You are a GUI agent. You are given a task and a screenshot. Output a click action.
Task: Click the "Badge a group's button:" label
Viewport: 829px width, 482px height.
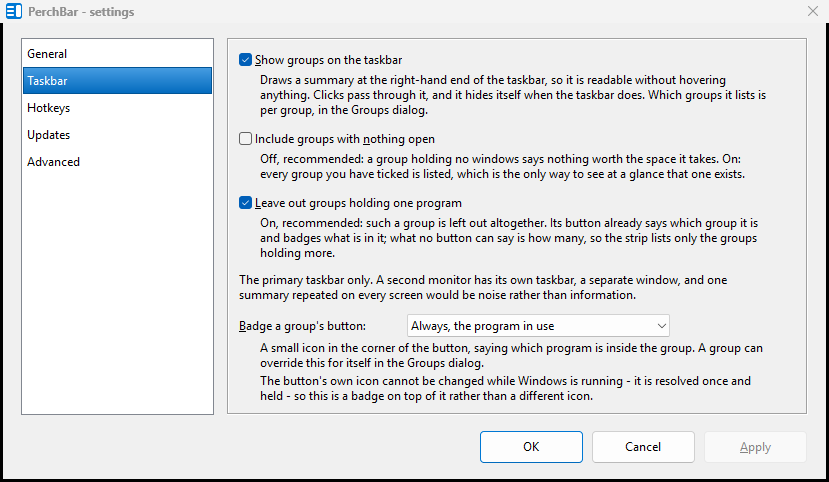click(x=302, y=326)
